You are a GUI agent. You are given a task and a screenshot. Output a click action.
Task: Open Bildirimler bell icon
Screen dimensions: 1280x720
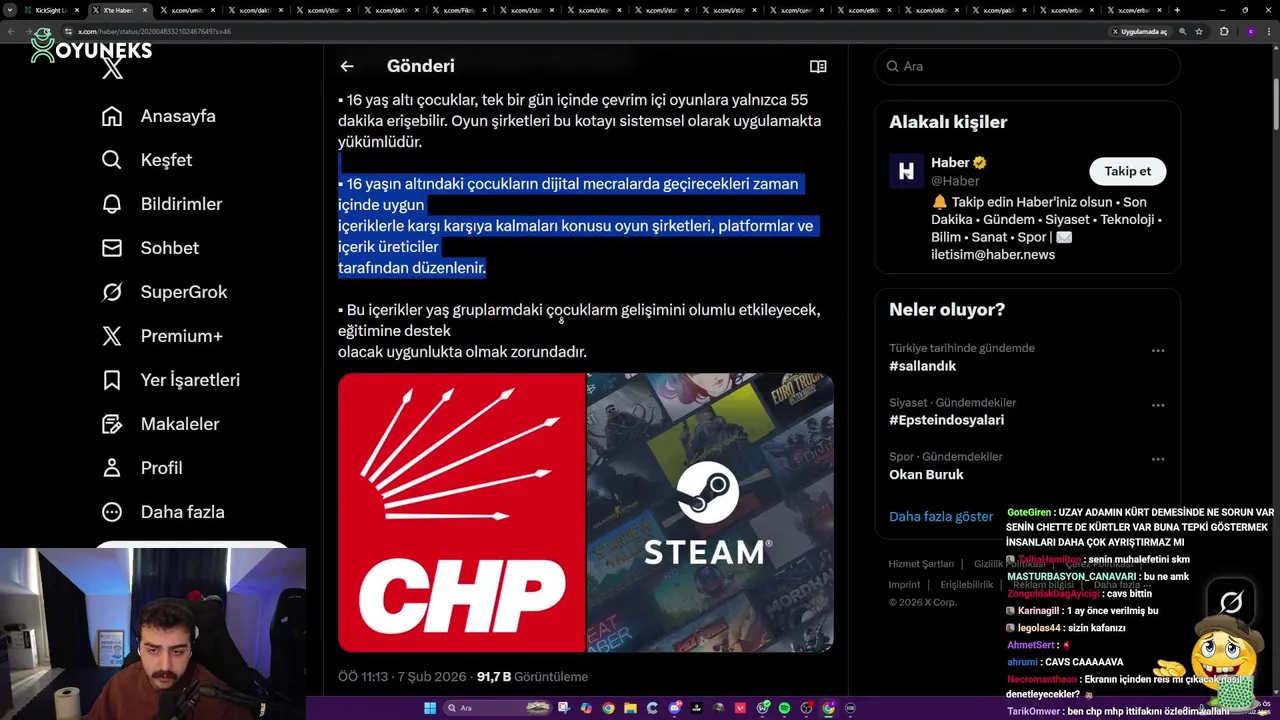click(x=112, y=204)
